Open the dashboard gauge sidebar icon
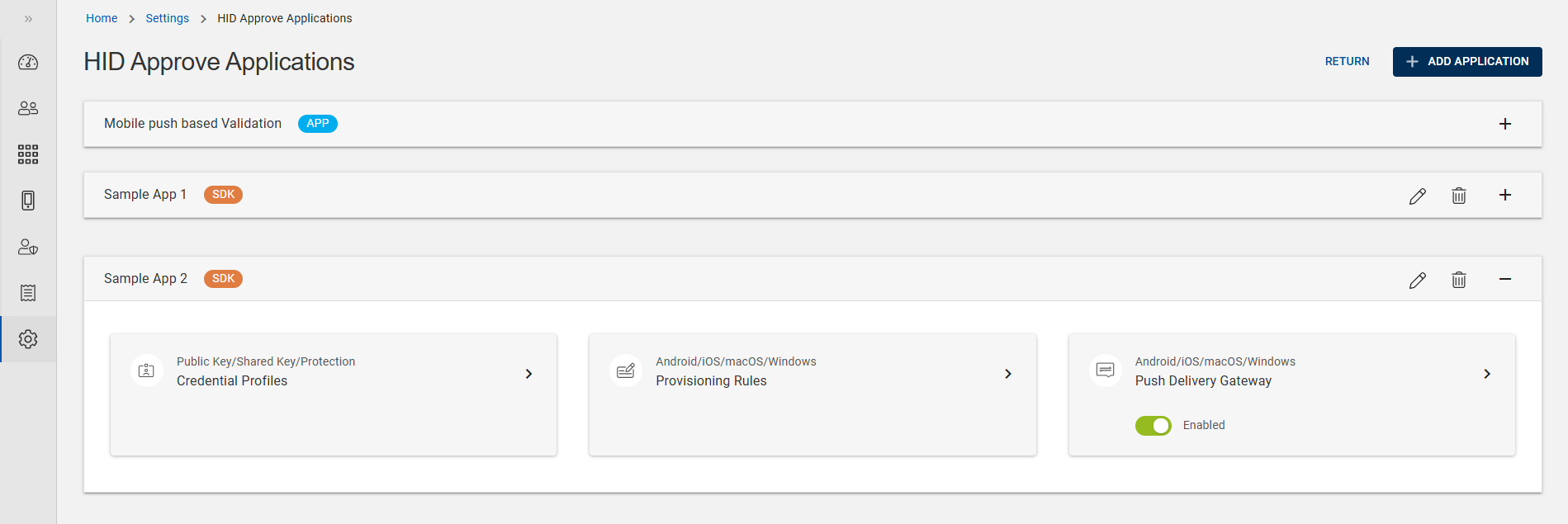 (x=28, y=63)
